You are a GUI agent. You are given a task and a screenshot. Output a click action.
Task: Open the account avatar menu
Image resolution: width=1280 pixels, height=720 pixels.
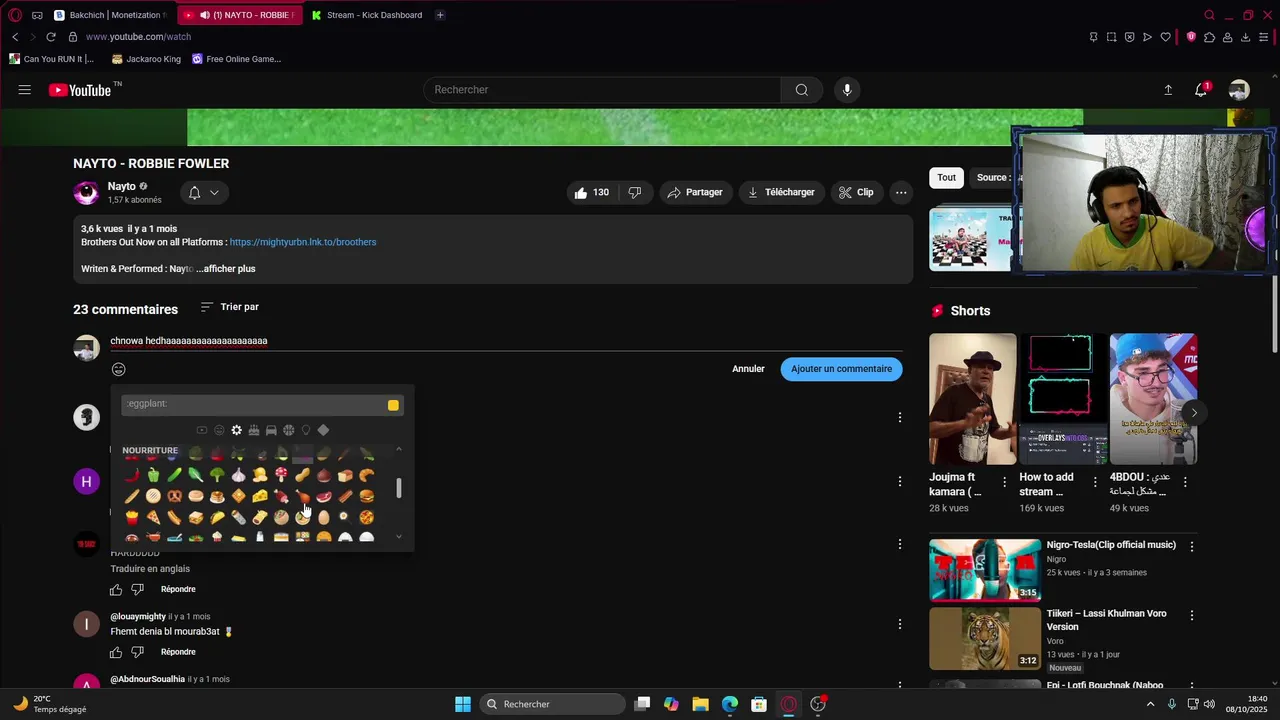pyautogui.click(x=1239, y=90)
